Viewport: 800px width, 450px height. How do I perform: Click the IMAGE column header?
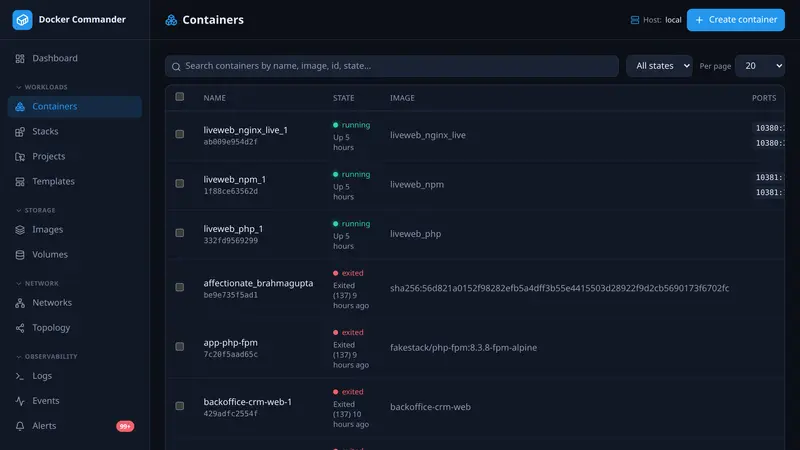[402, 98]
